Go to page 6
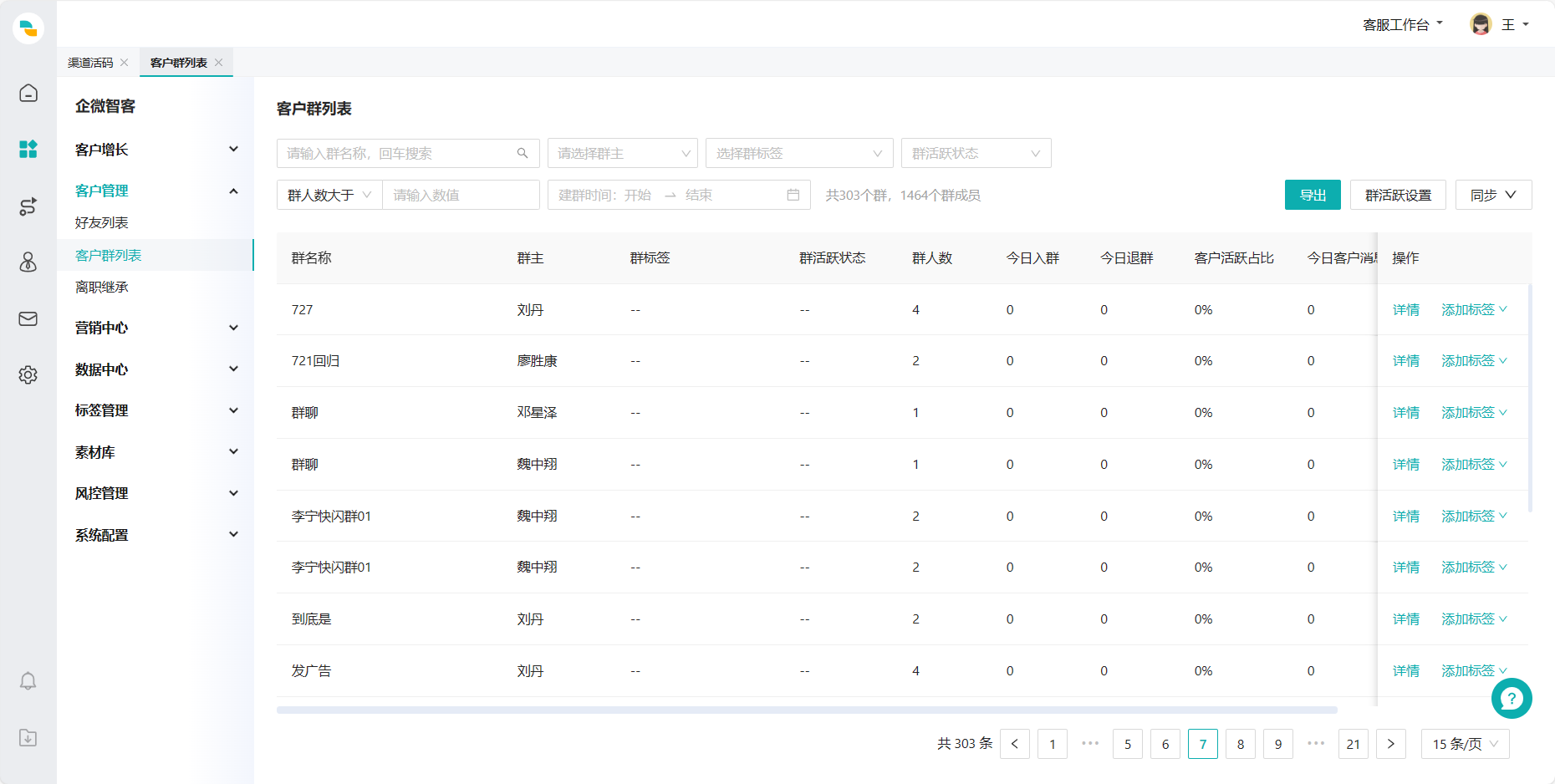This screenshot has width=1555, height=784. [x=1165, y=744]
